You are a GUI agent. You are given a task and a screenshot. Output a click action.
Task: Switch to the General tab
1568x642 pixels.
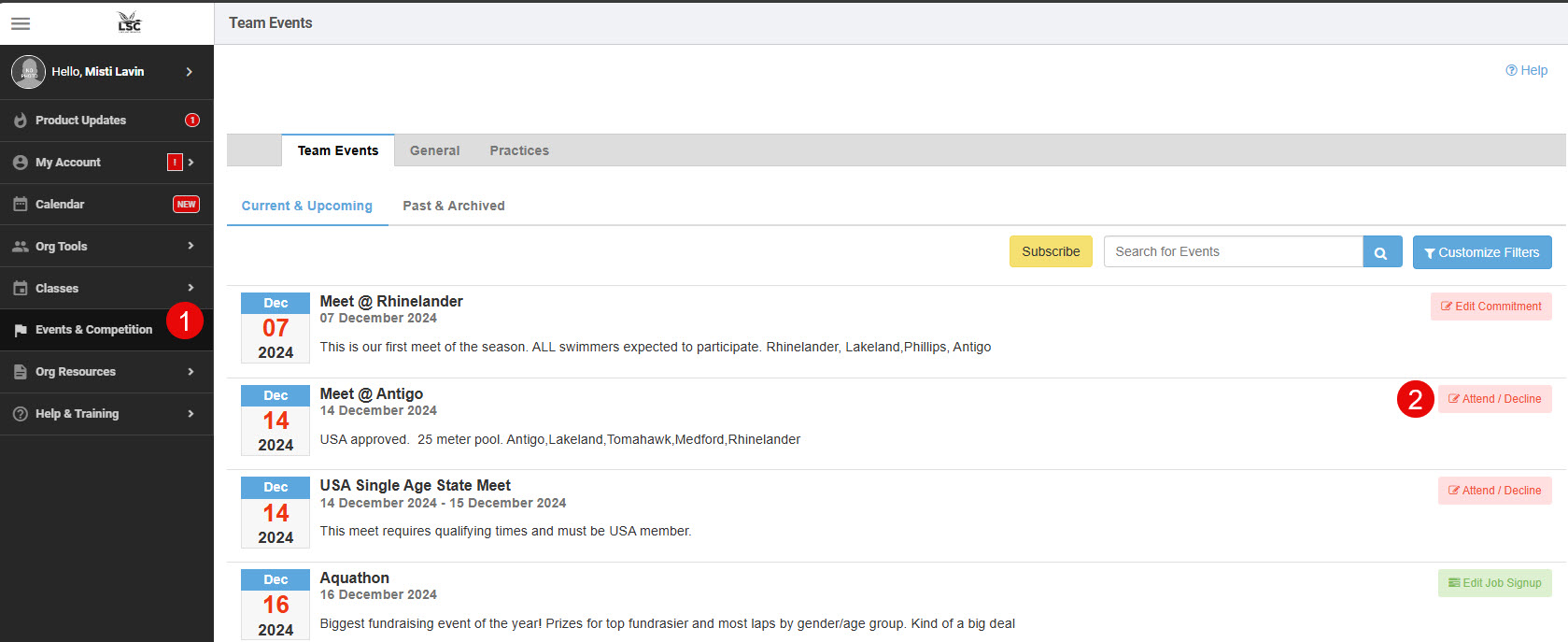pyautogui.click(x=434, y=150)
